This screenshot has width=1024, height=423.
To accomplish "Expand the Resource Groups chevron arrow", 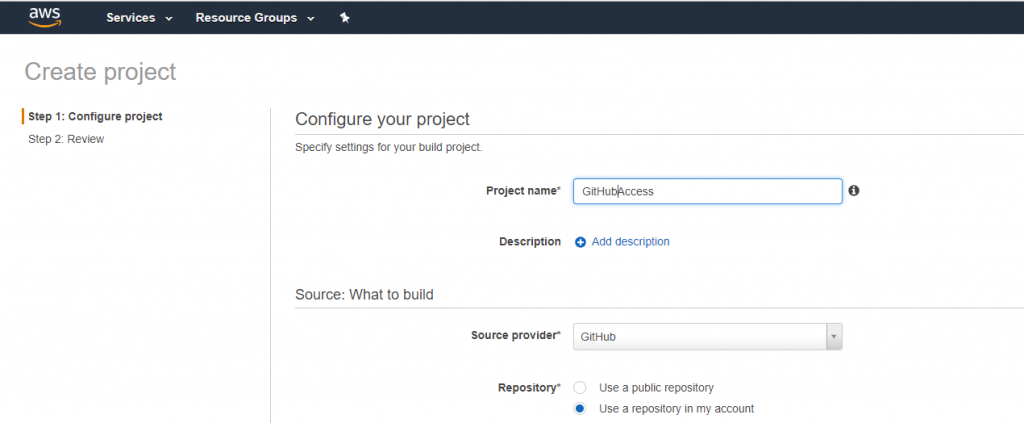I will pos(311,19).
